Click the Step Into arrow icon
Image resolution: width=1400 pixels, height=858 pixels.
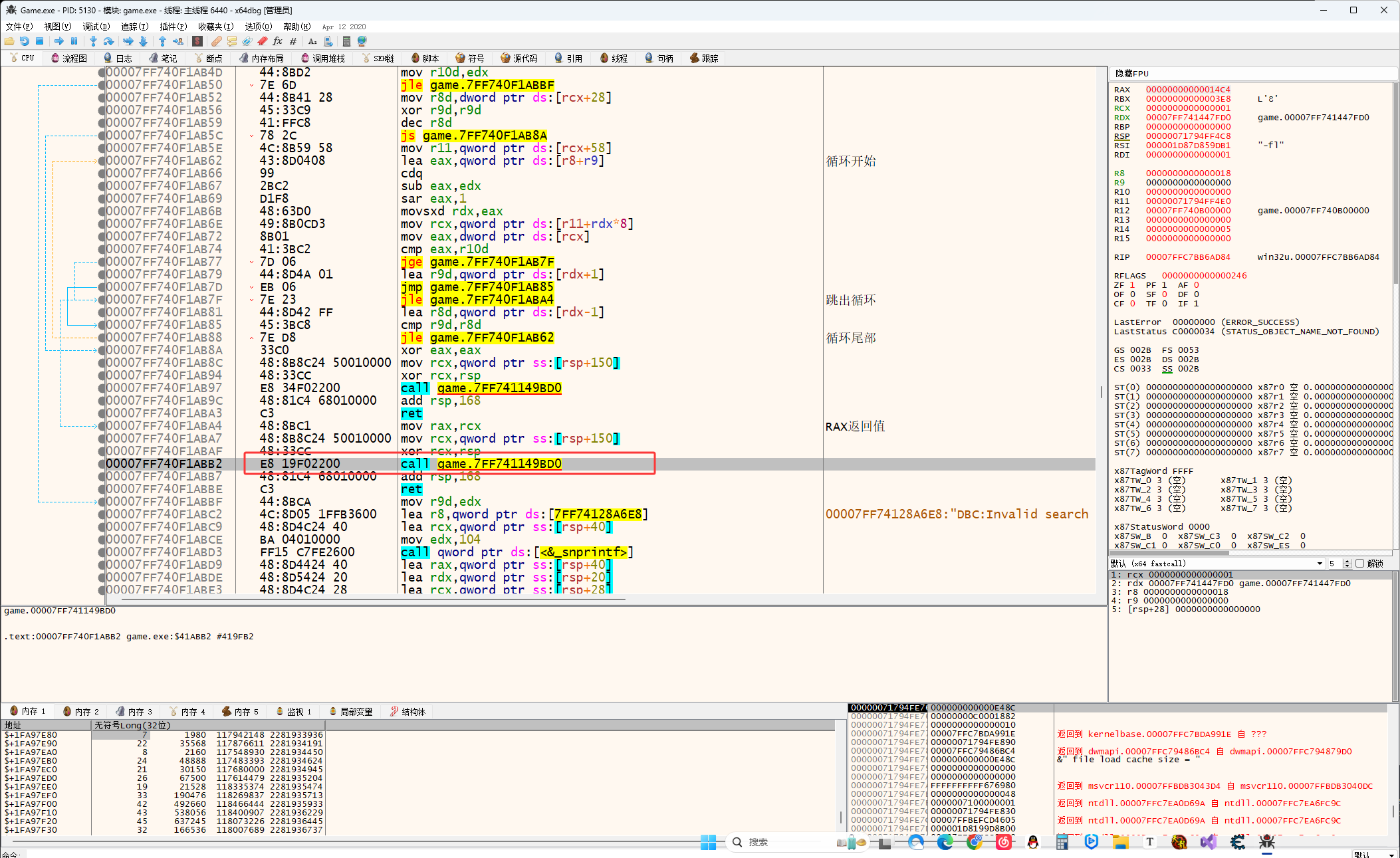coord(93,41)
